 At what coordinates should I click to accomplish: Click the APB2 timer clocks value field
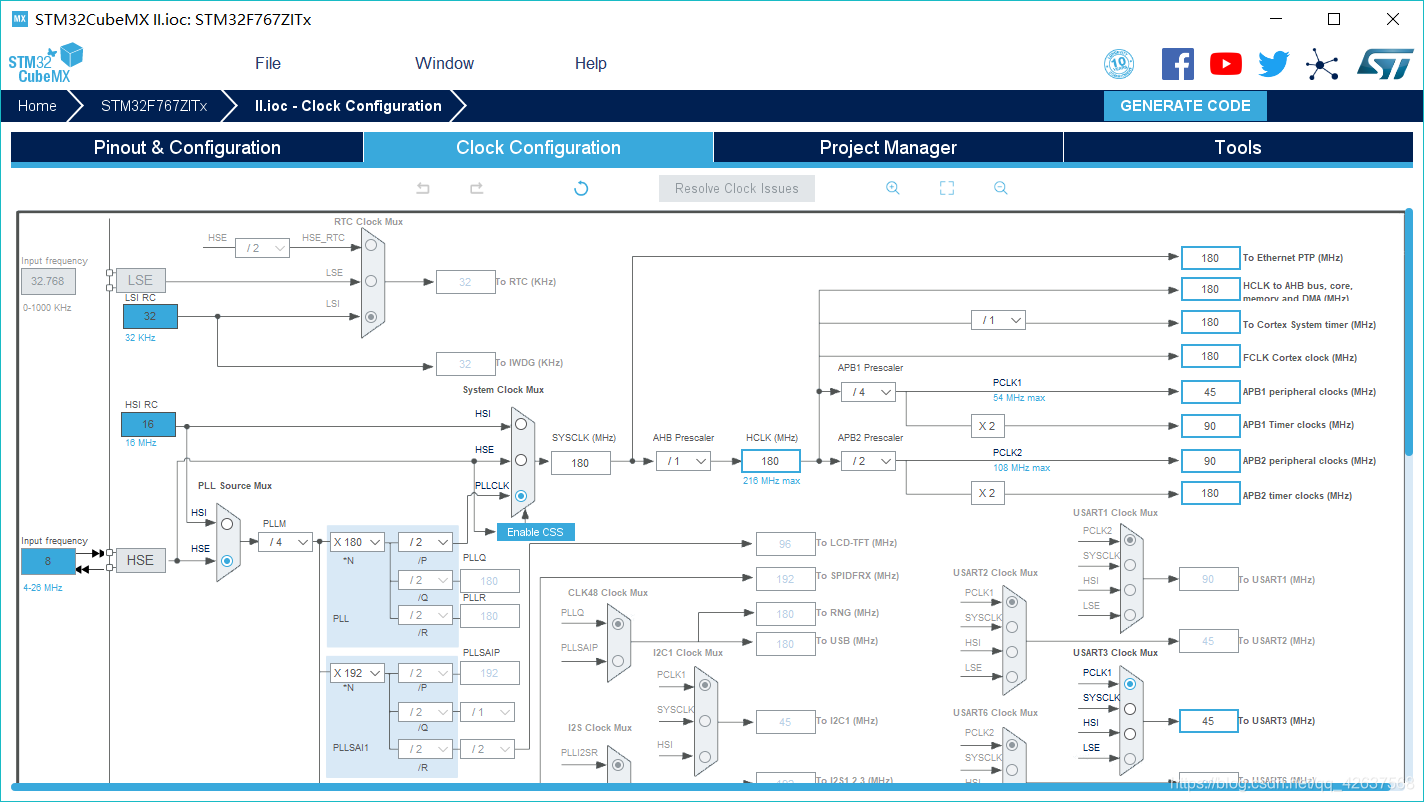(x=1210, y=493)
